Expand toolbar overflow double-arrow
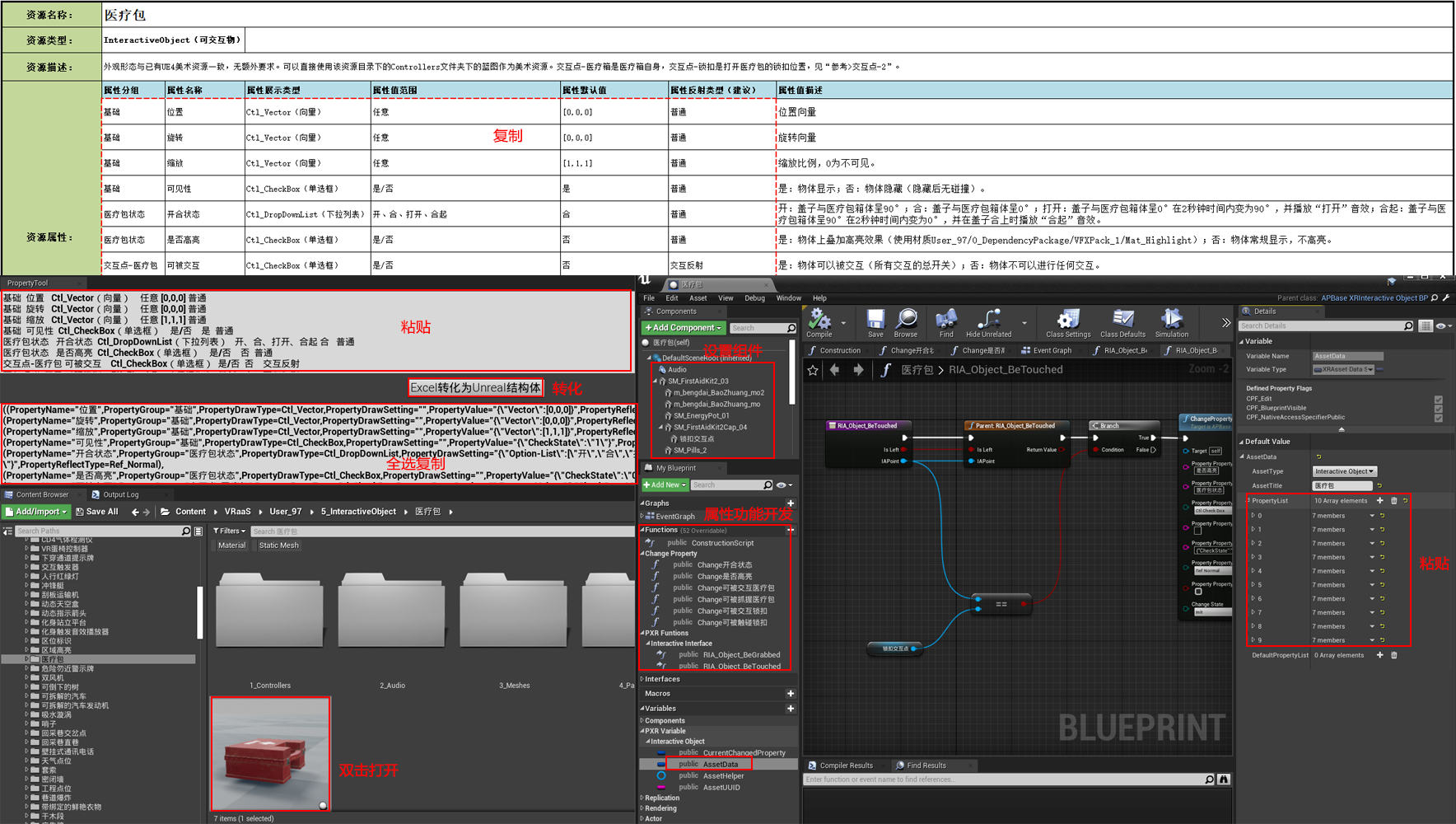 click(x=1225, y=323)
